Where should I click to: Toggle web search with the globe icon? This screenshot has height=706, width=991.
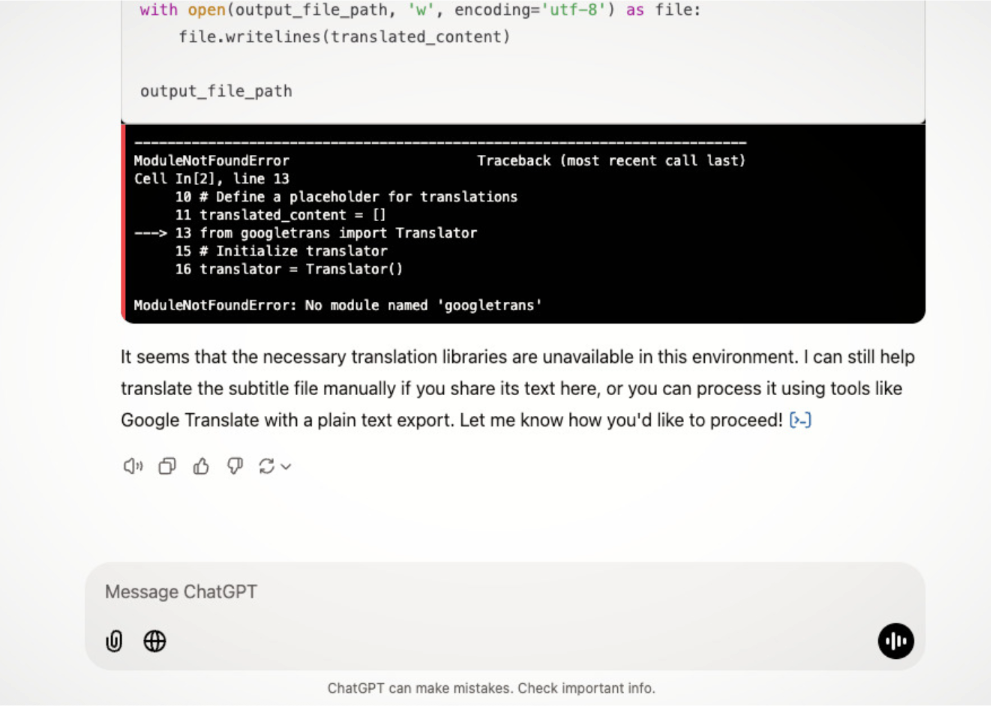point(155,641)
